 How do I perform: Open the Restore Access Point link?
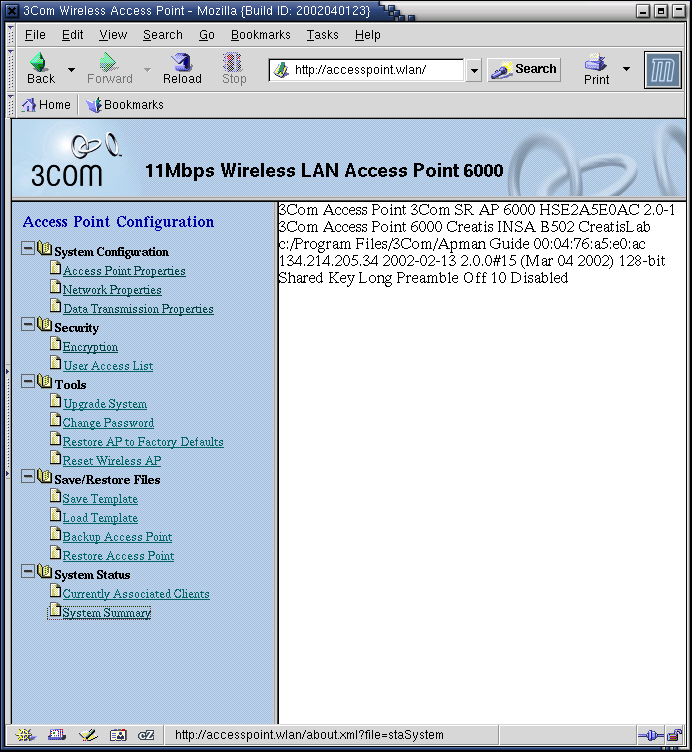tap(118, 556)
